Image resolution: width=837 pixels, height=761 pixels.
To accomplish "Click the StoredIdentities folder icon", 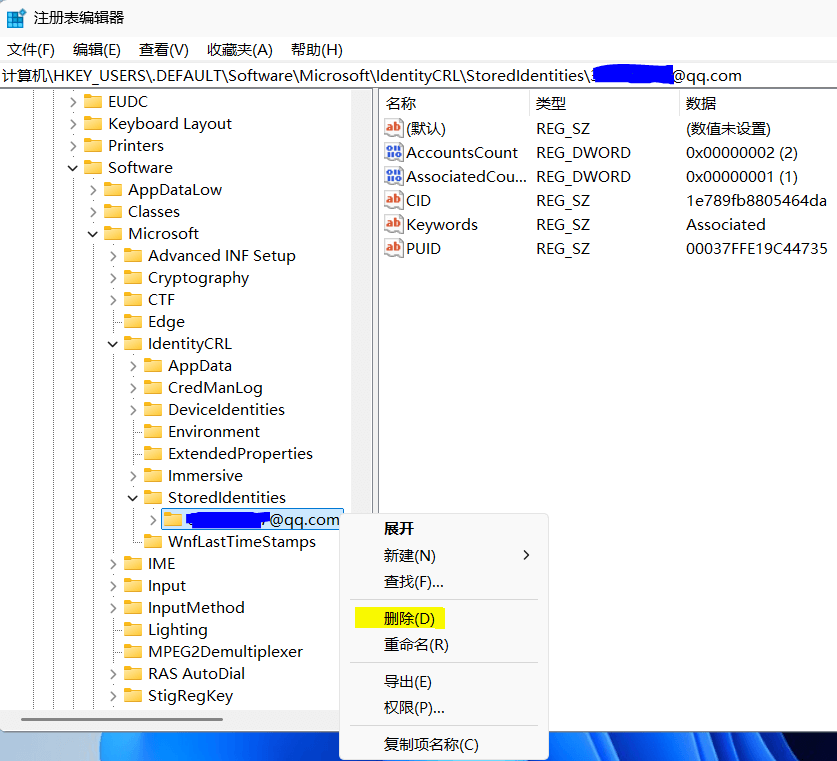I will [153, 498].
